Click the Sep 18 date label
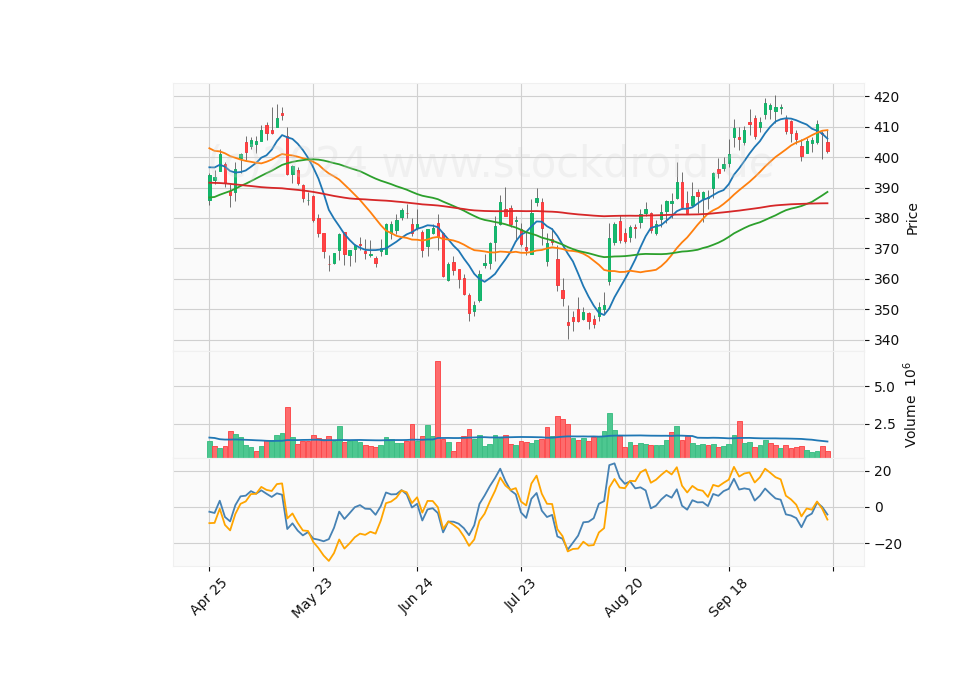The height and width of the screenshot is (690, 960). 728,597
